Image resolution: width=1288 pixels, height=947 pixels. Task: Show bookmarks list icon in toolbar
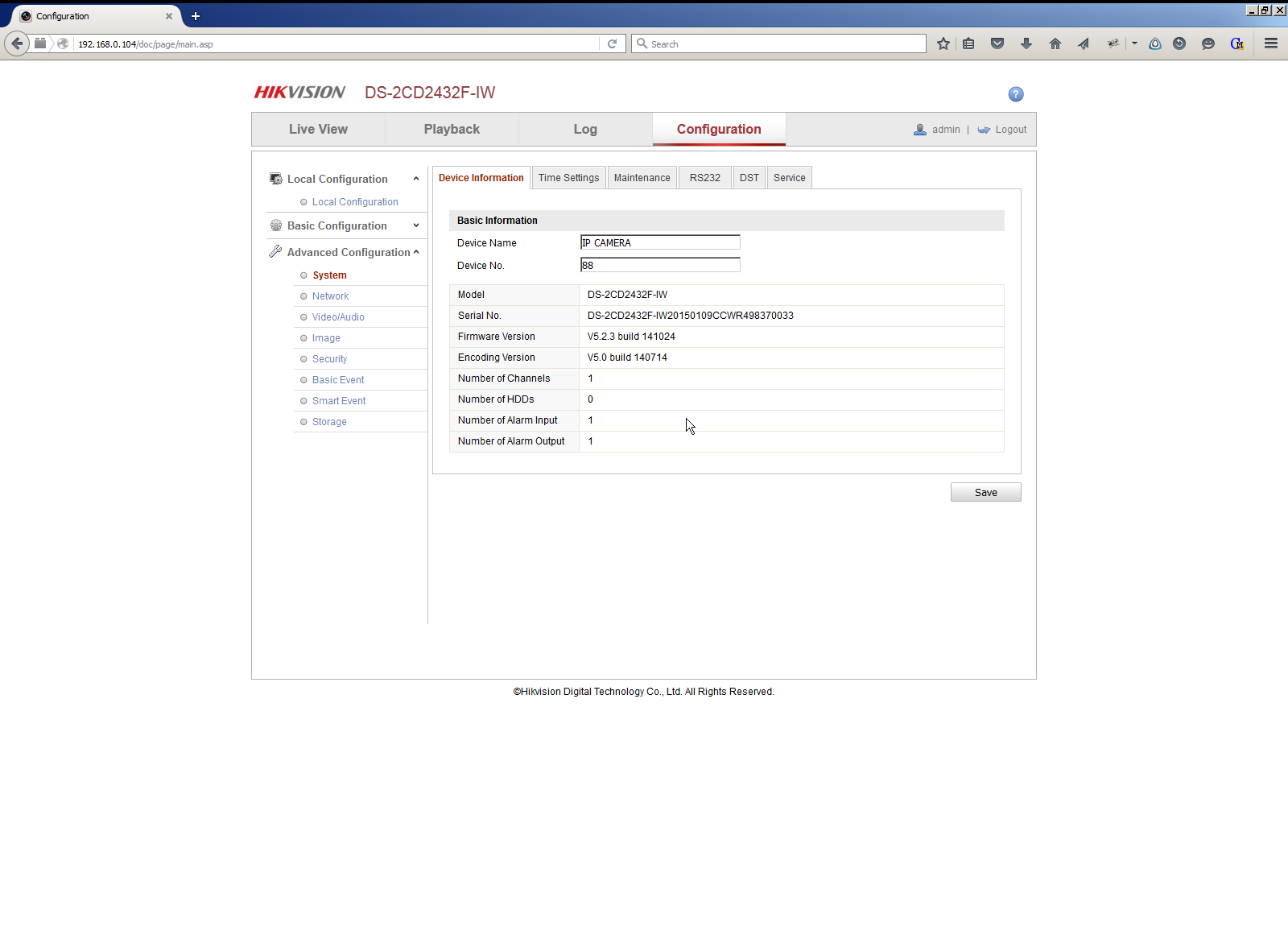pyautogui.click(x=968, y=43)
